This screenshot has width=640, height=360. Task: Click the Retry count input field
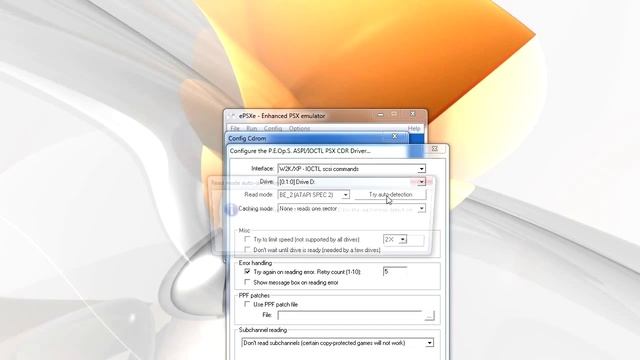pos(395,271)
